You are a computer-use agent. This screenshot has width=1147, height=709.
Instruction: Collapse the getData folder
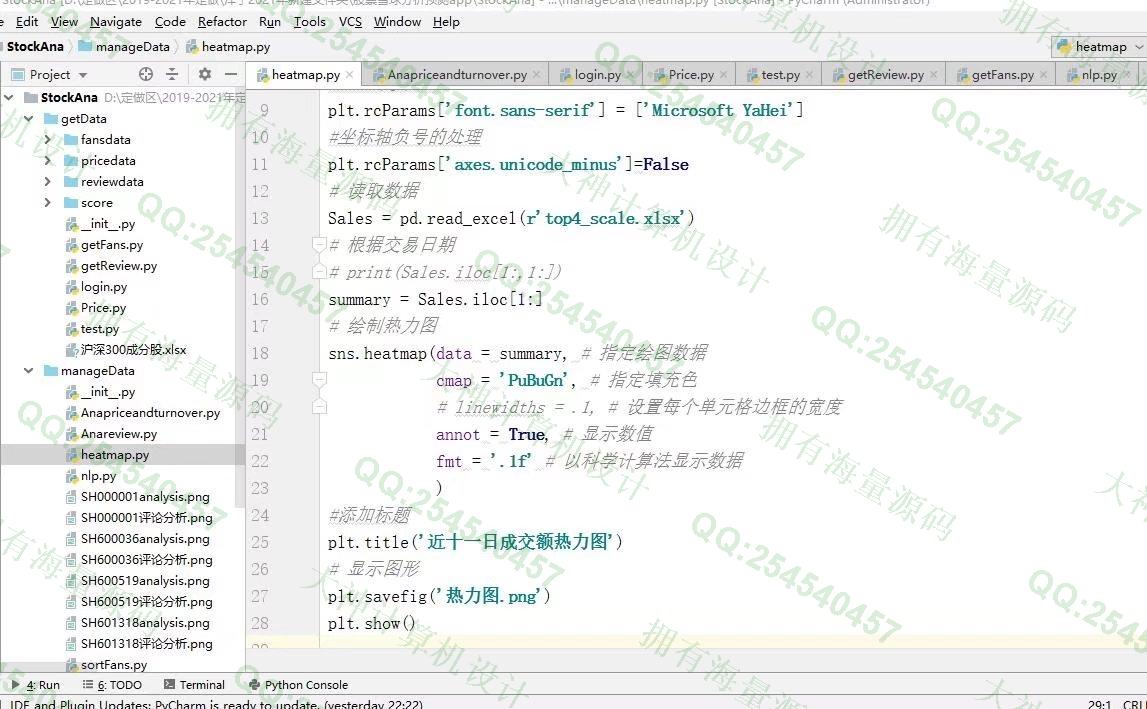tap(29, 119)
